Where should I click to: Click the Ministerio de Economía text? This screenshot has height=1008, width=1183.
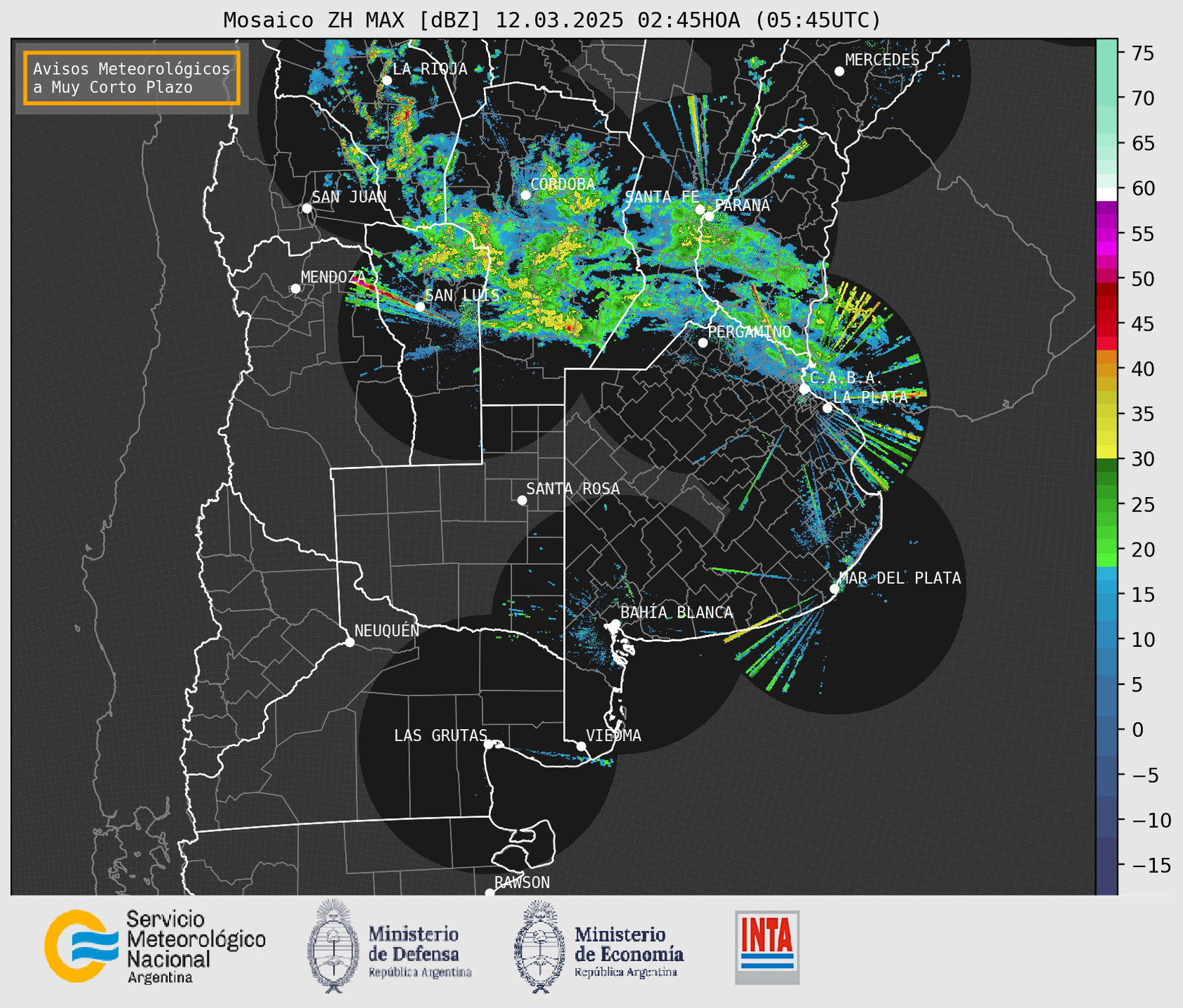click(x=628, y=952)
